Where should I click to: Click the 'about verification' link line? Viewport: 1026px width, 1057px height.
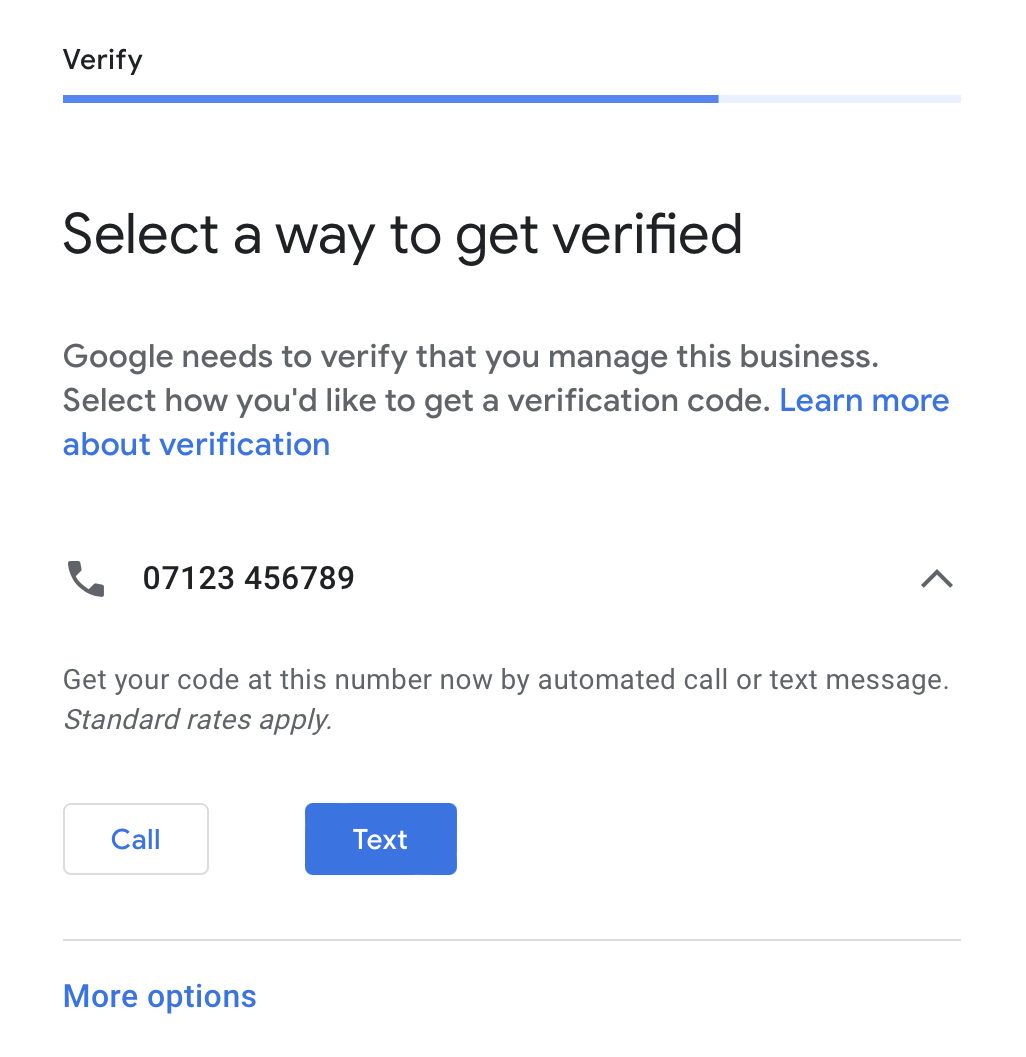pos(196,444)
